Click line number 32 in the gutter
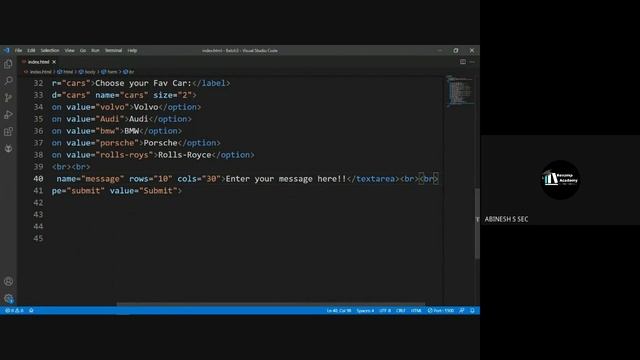Screen dimensions: 640x360 (x=38, y=83)
